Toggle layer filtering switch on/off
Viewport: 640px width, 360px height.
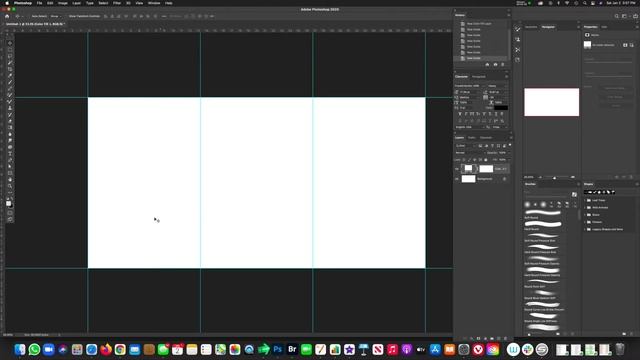tap(510, 145)
